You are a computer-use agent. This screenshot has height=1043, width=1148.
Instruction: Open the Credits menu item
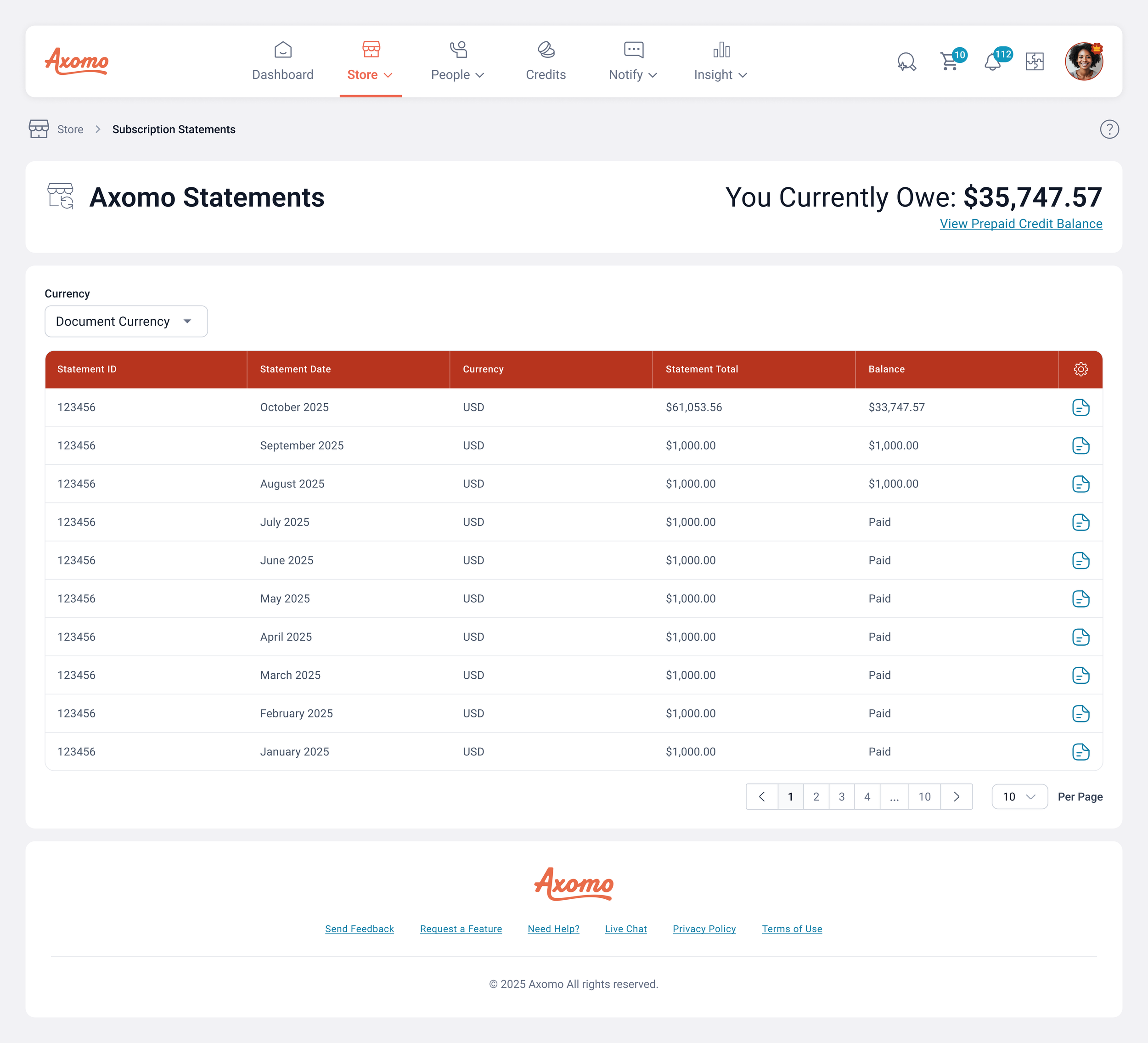click(546, 62)
